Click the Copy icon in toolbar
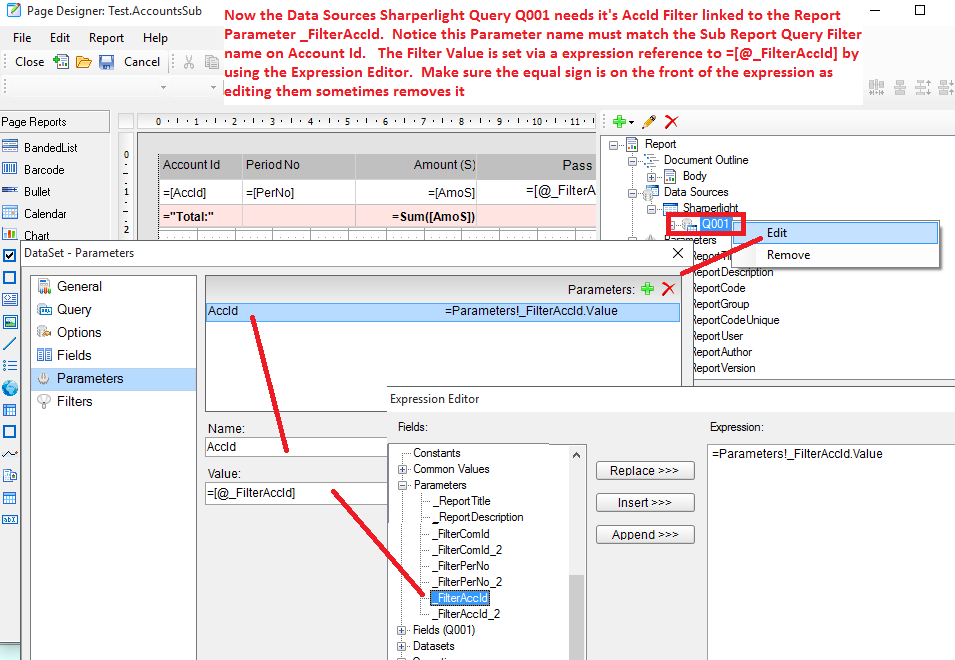 click(211, 61)
